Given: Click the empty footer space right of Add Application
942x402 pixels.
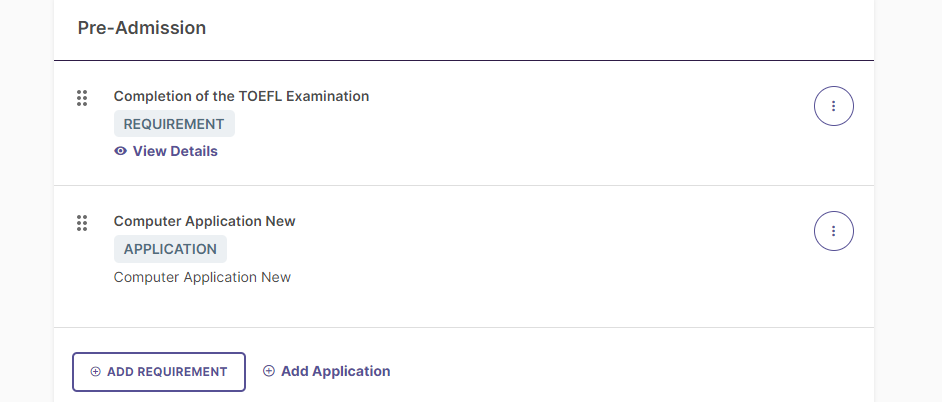Looking at the screenshot, I should tap(631, 371).
